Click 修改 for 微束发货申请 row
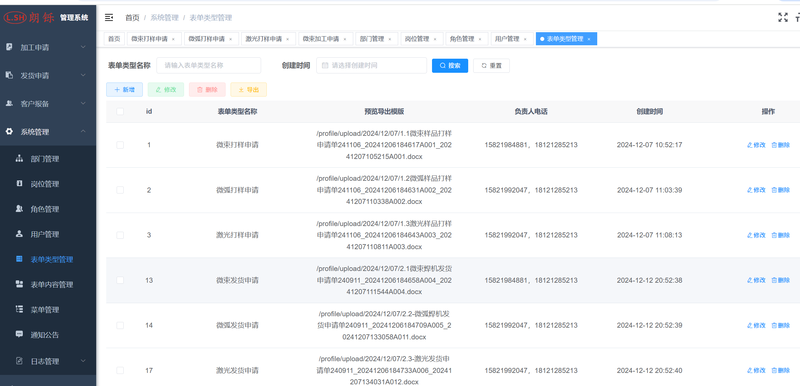The height and width of the screenshot is (386, 800). (756, 280)
